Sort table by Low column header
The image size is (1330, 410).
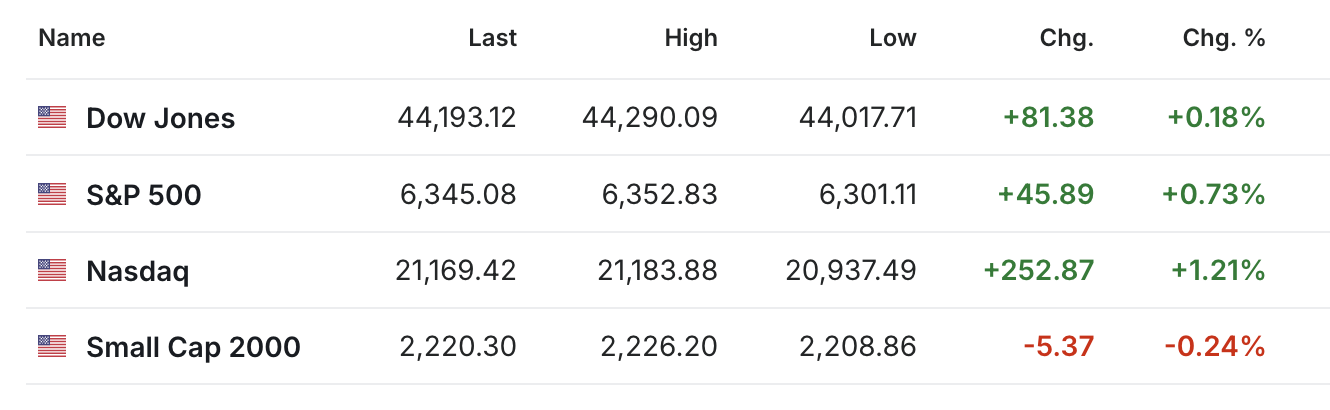tap(893, 38)
